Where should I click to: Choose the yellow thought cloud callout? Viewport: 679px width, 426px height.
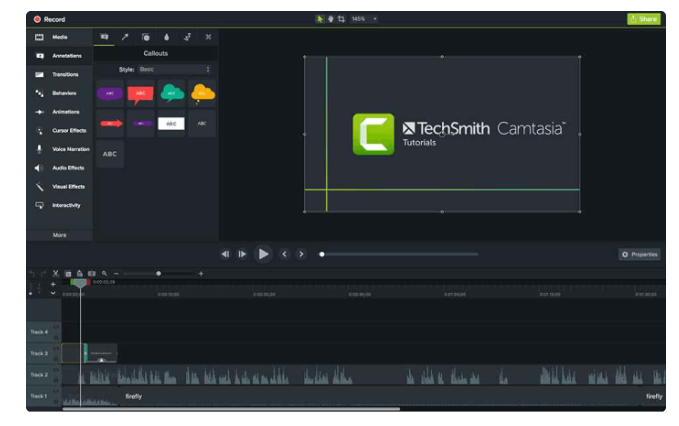click(202, 93)
